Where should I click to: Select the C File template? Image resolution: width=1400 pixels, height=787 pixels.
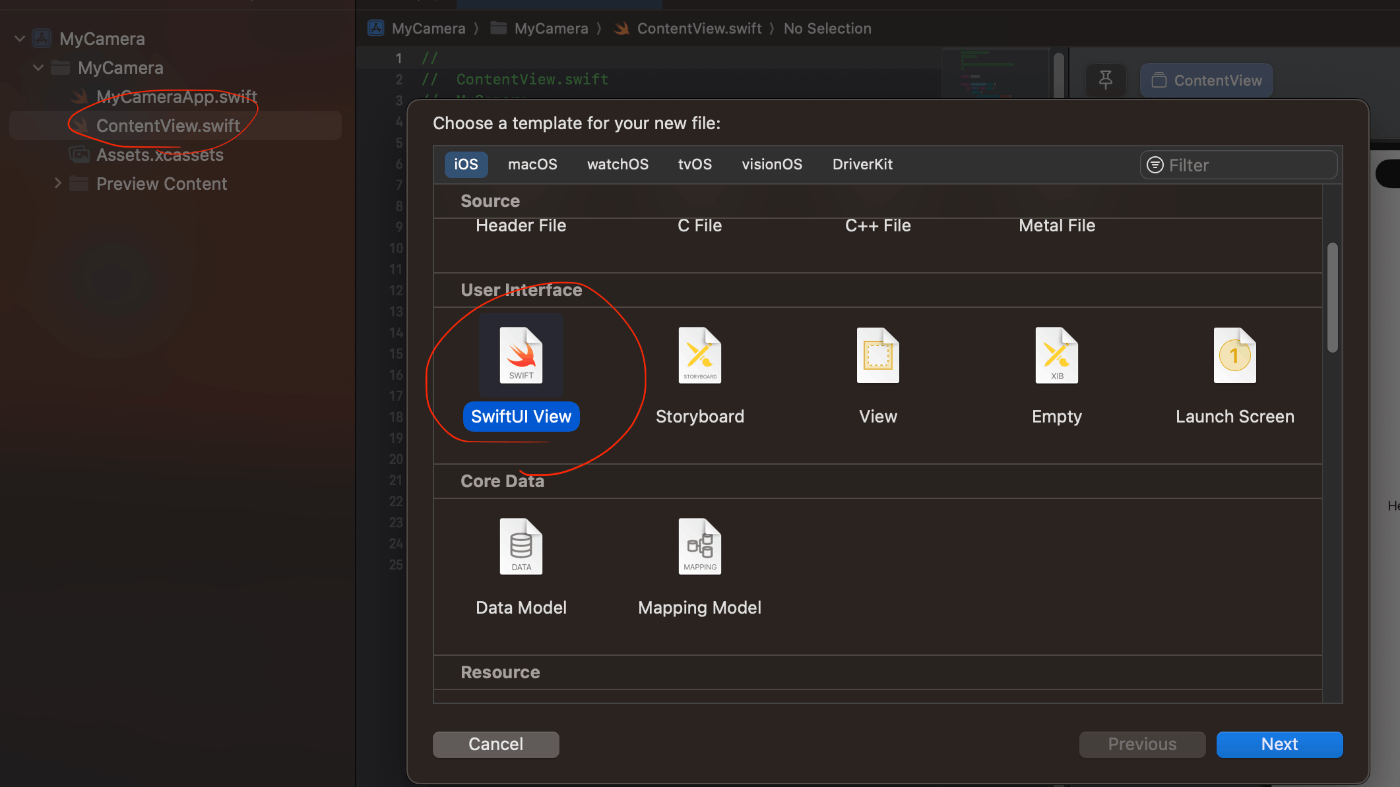tap(700, 225)
